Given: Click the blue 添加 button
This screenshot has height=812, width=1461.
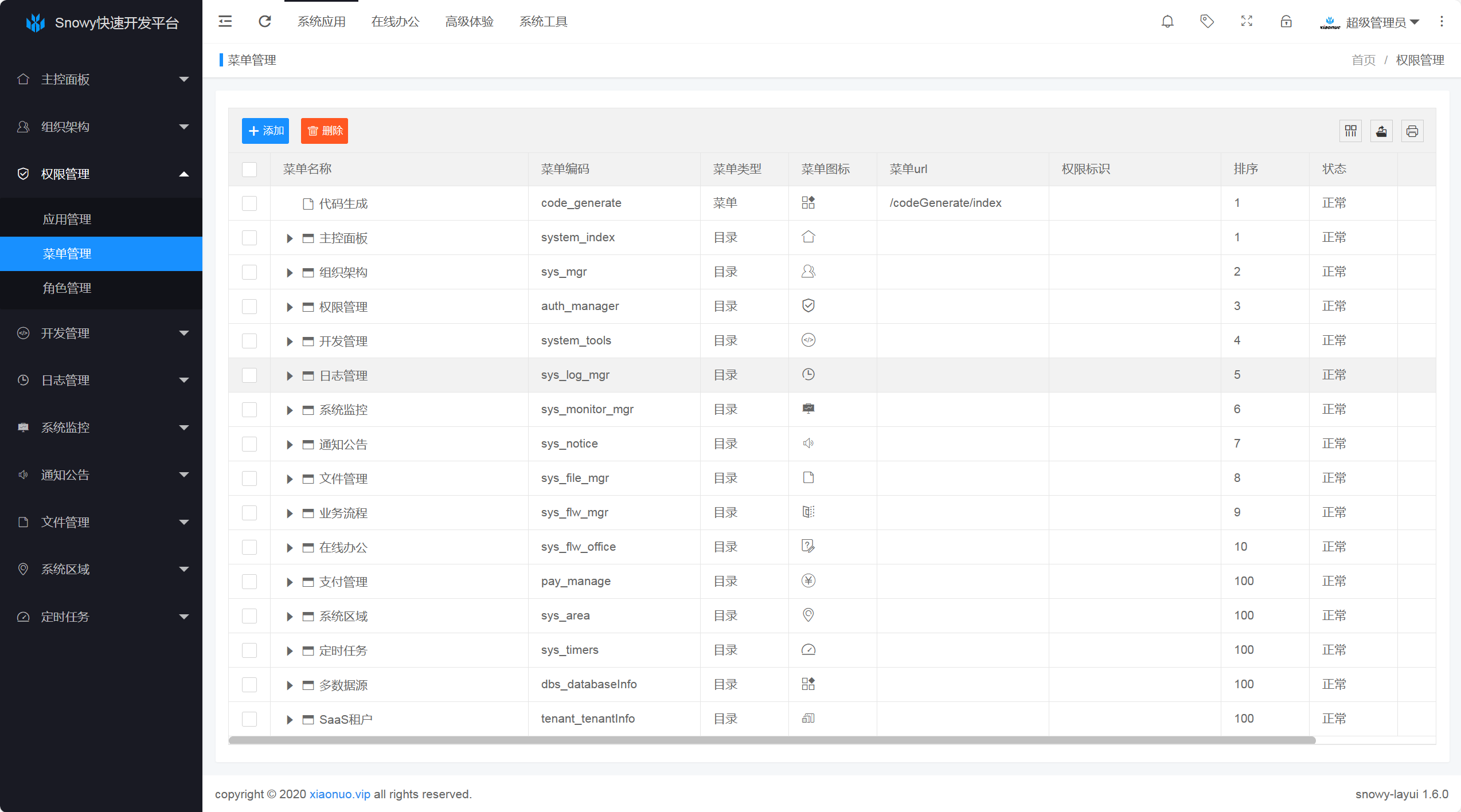Looking at the screenshot, I should 265,131.
